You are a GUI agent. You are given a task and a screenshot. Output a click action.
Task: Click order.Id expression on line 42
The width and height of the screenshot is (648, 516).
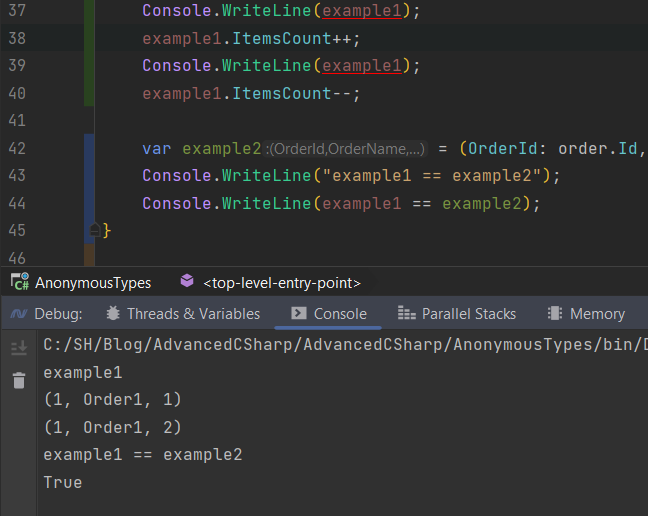pyautogui.click(x=598, y=149)
